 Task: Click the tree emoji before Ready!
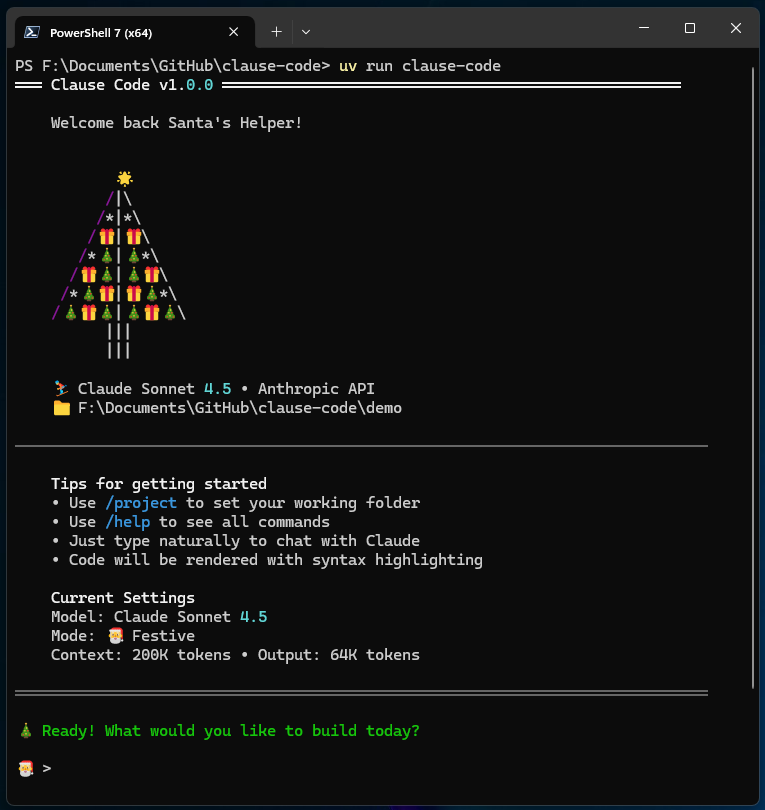[26, 730]
